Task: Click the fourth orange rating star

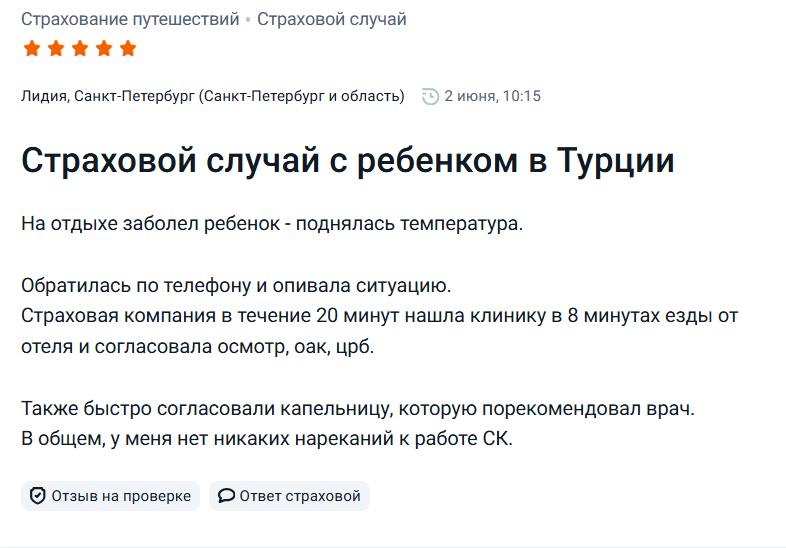Action: pyautogui.click(x=104, y=49)
